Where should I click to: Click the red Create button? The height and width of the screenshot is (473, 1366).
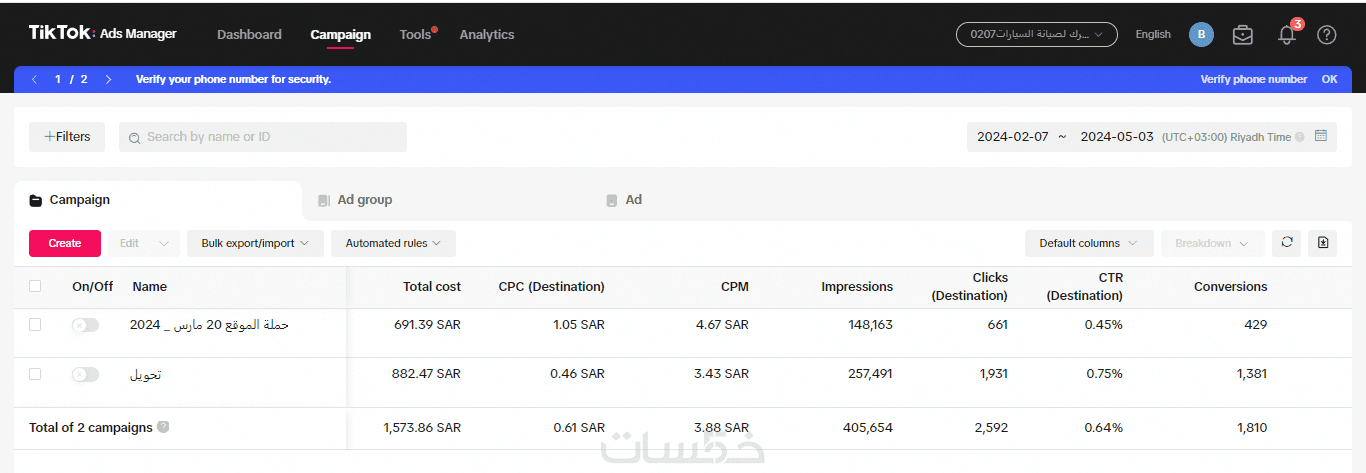pos(65,243)
